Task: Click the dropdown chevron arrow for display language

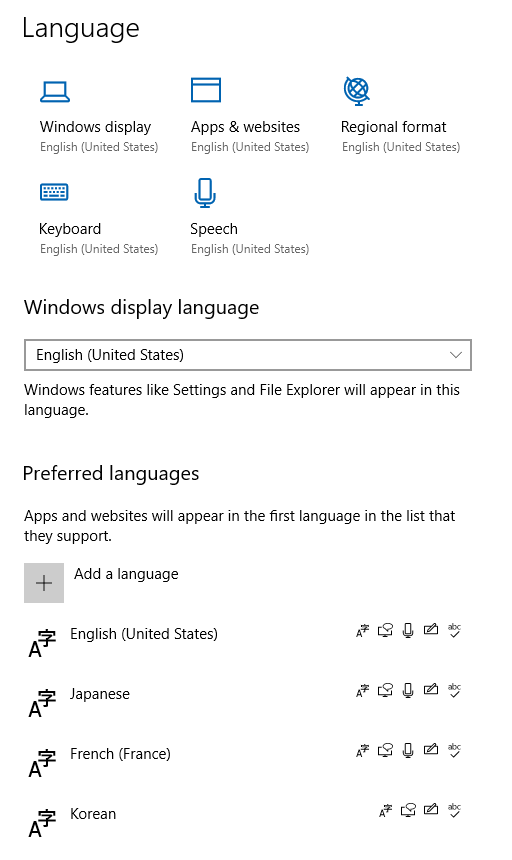Action: [456, 355]
